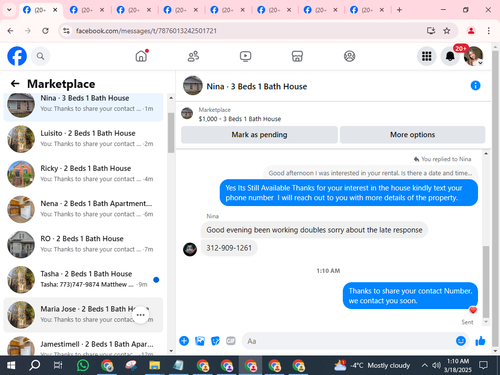Screen dimensions: 500x375
Task: Open Jamestimell - 2 Beds 1 Bath Apartment conversation
Action: coord(83,346)
